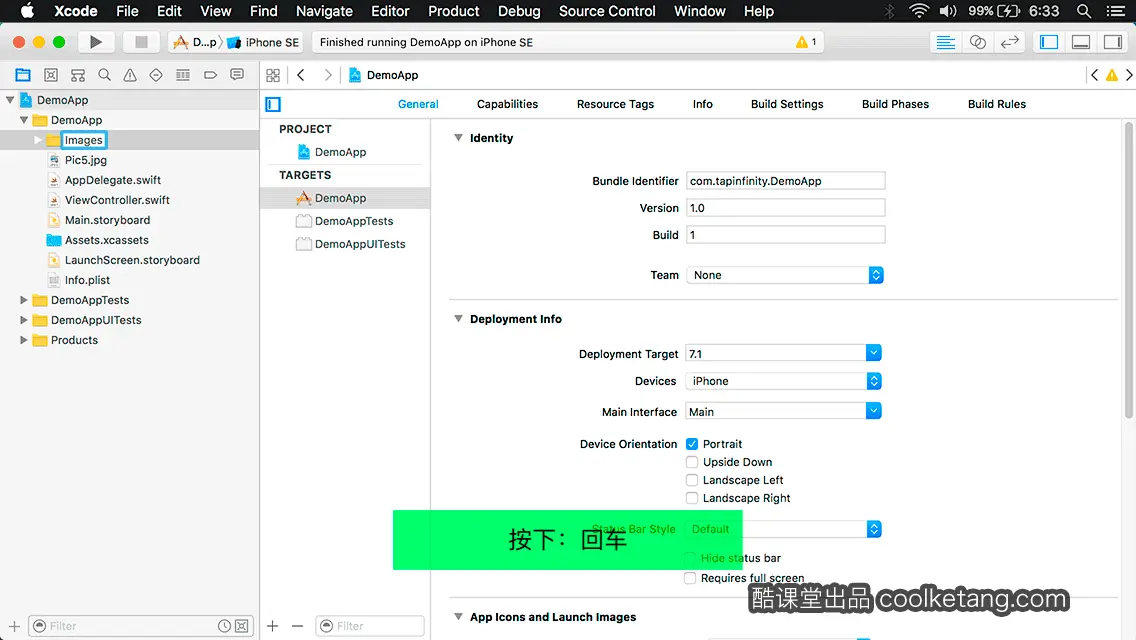
Task: Remove the selected target with minus
Action: coord(297,626)
